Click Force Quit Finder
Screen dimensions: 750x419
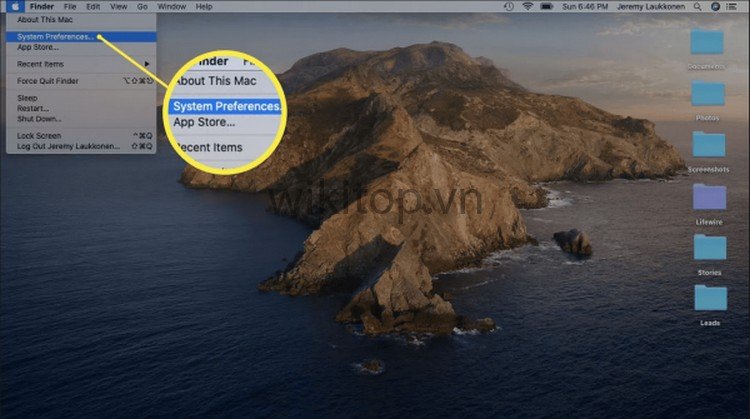(50, 81)
